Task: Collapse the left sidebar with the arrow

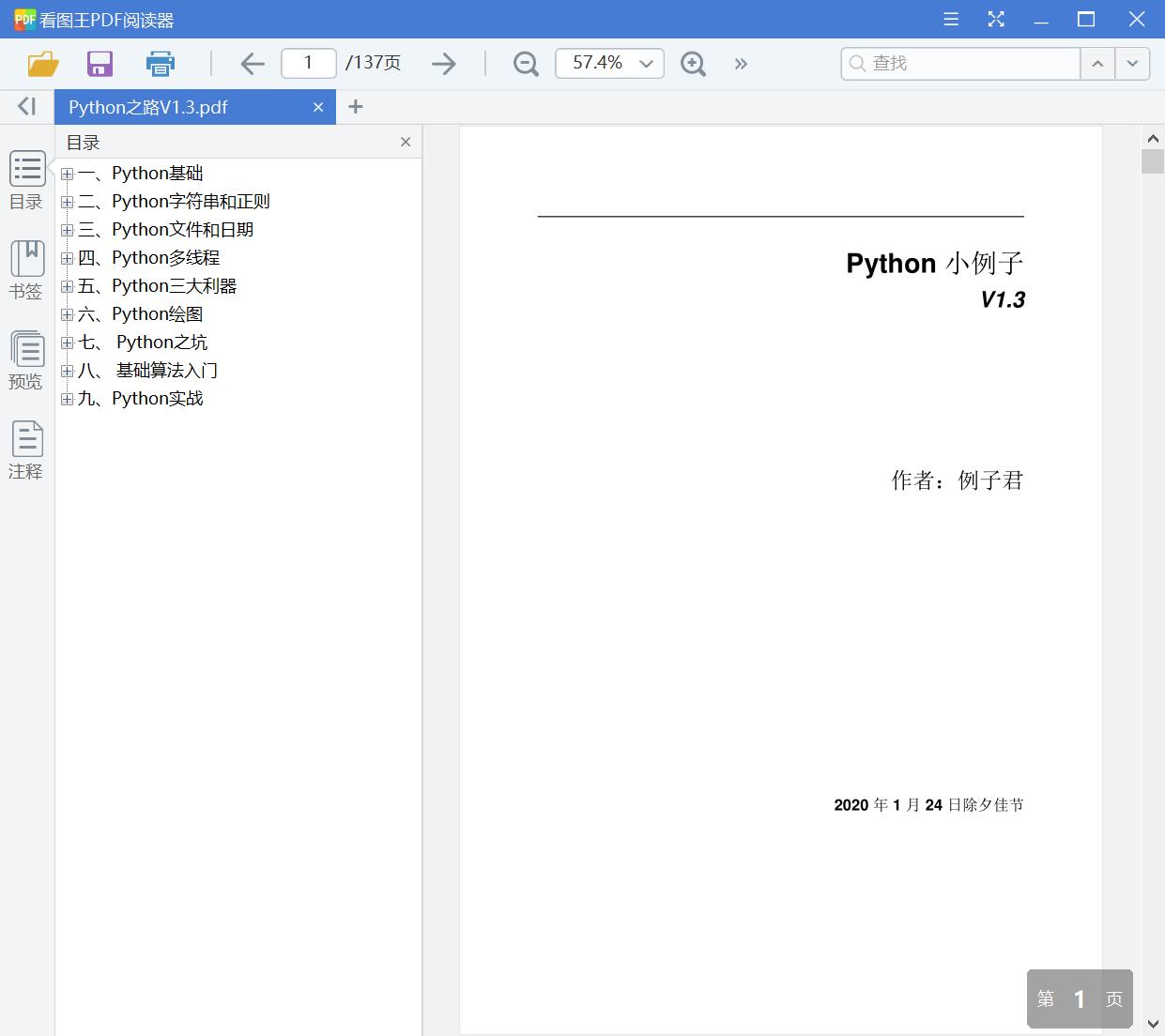Action: (25, 106)
